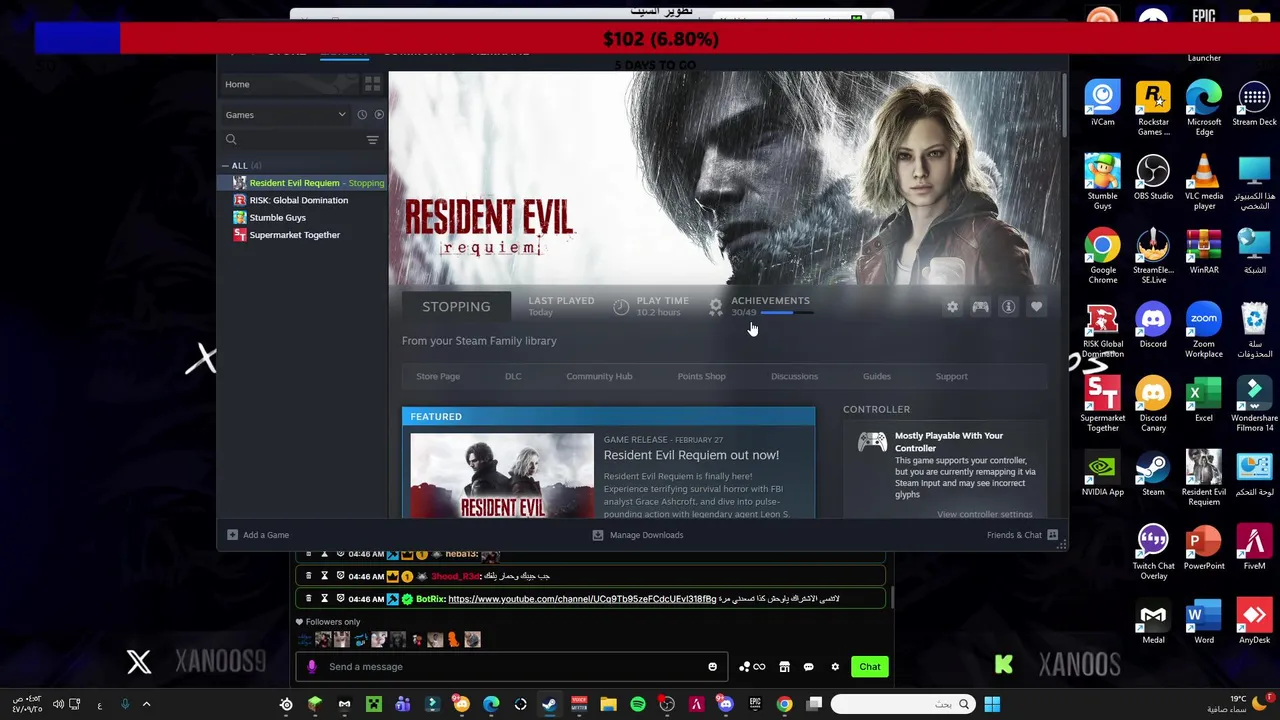Open game Manage settings gear icon
1280x720 pixels.
[x=952, y=307]
